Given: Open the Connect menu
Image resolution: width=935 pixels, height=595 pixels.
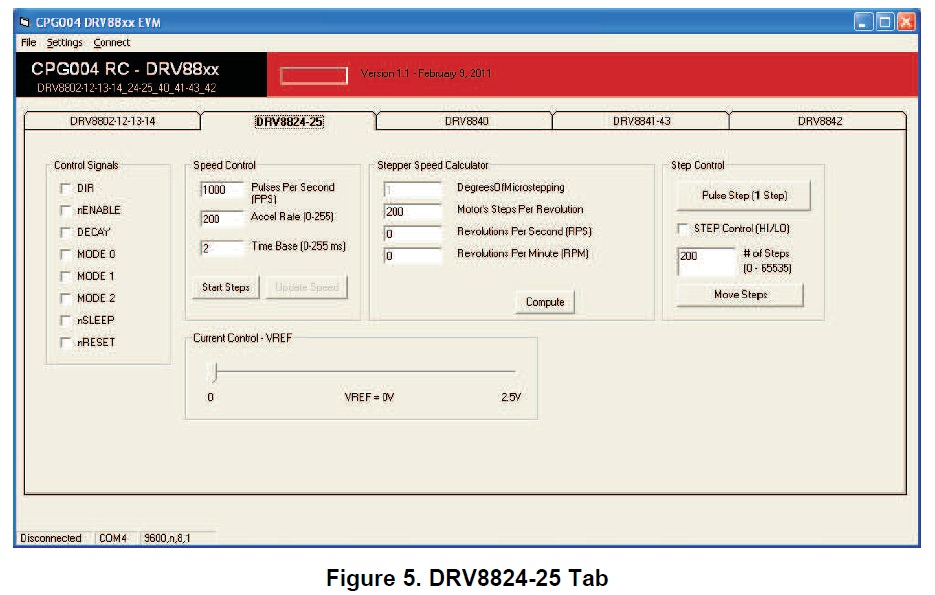Looking at the screenshot, I should click(112, 43).
